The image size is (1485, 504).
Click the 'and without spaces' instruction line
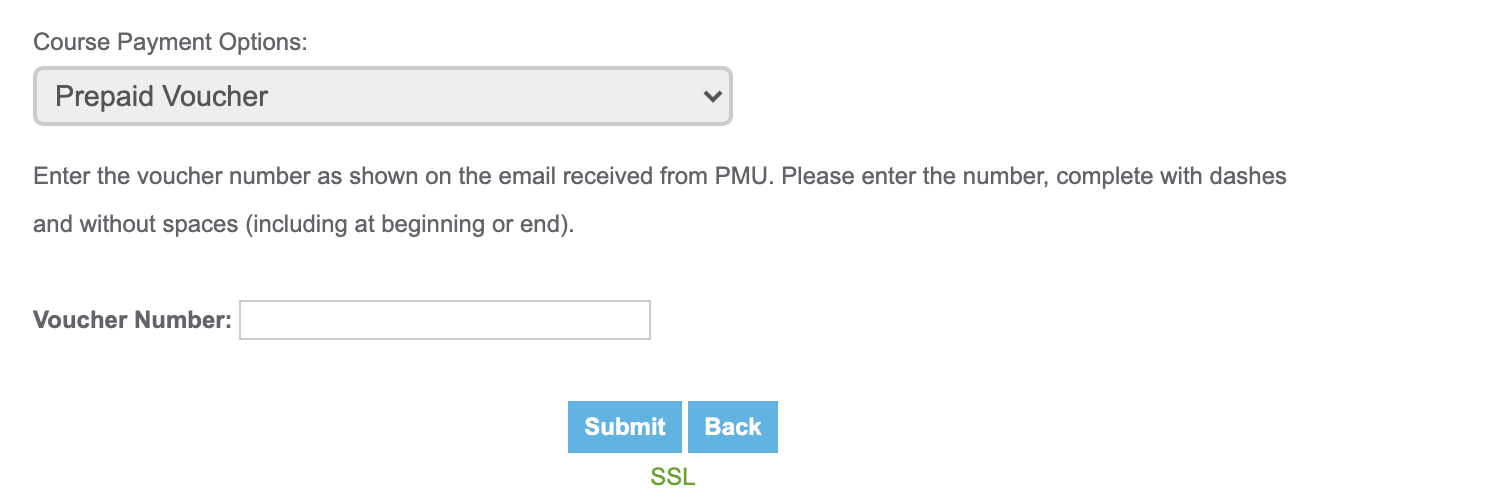[x=304, y=224]
